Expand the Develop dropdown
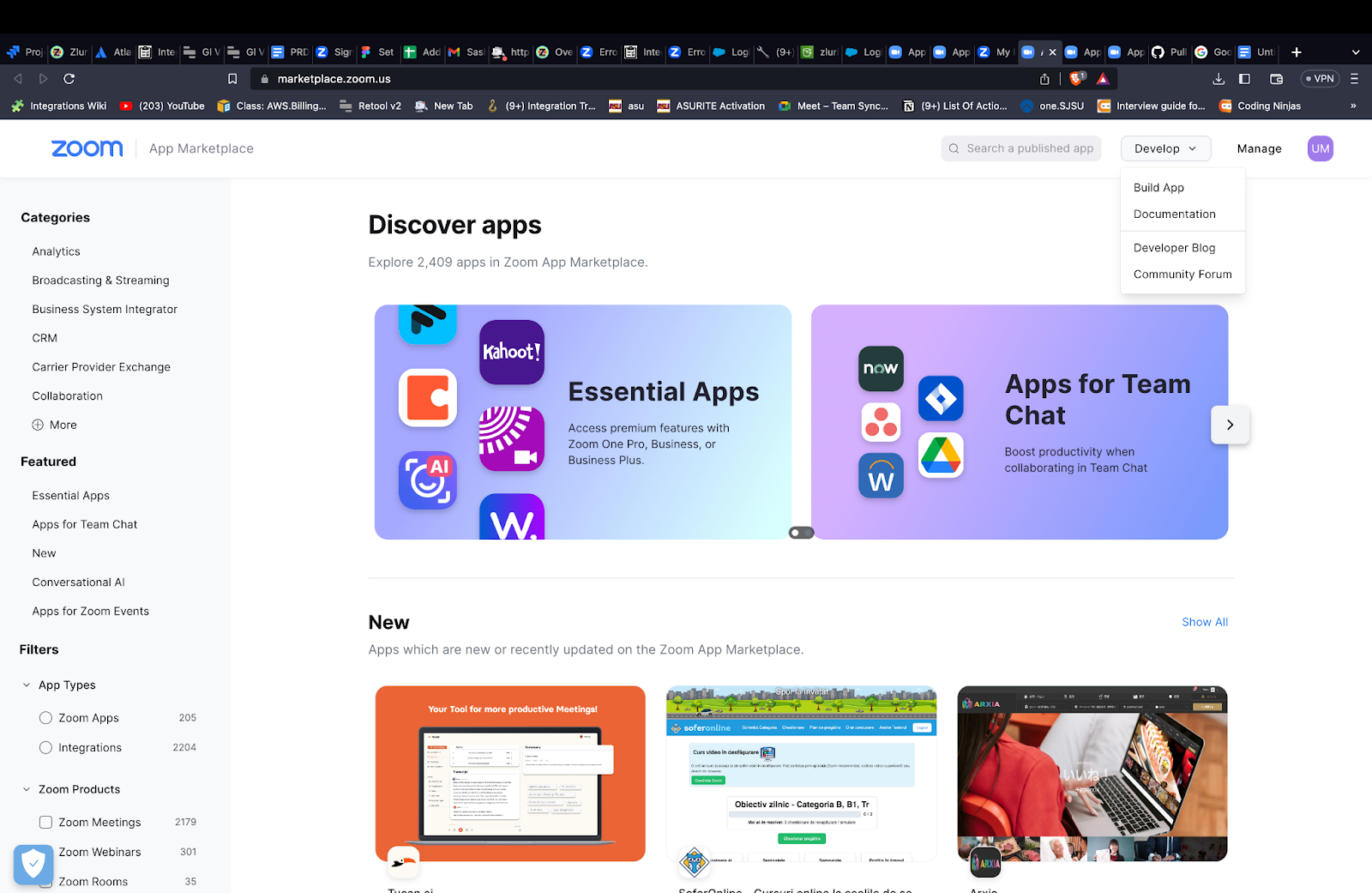 [x=1165, y=148]
